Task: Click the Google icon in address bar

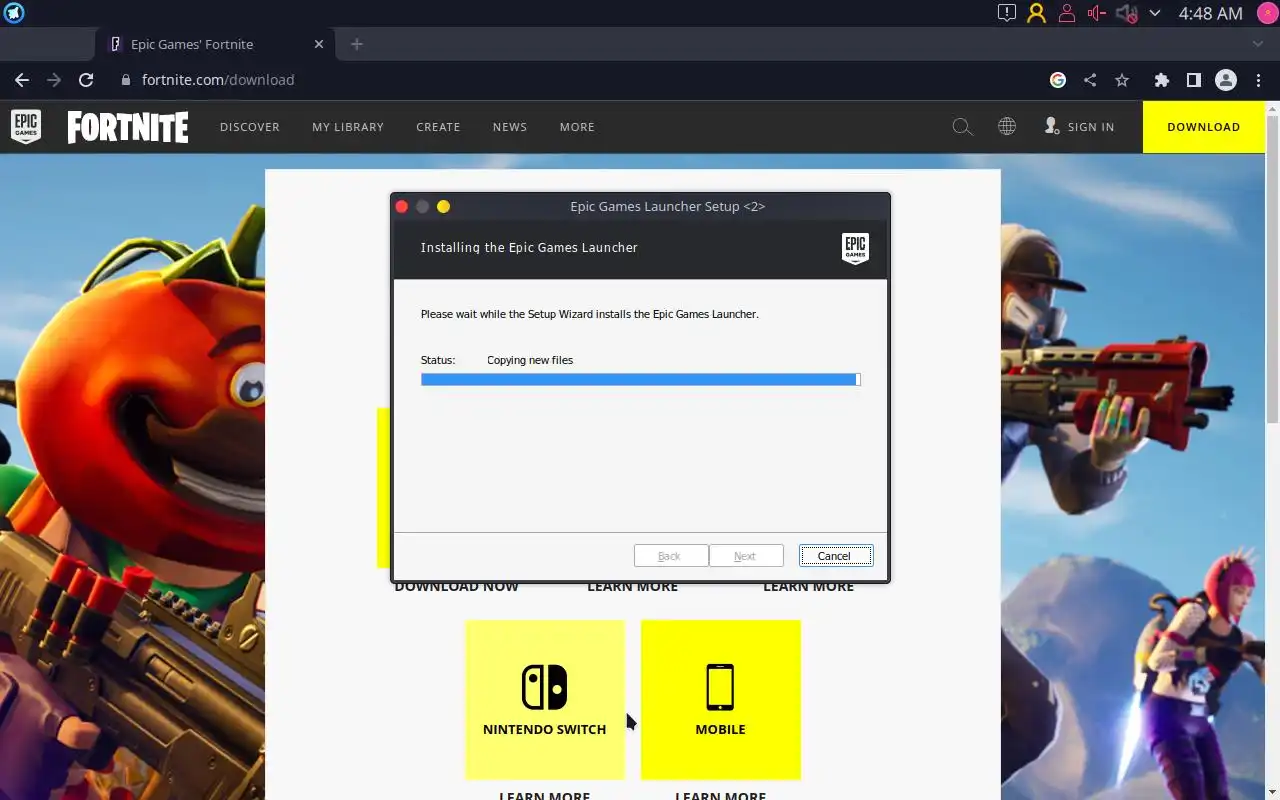Action: point(1058,80)
